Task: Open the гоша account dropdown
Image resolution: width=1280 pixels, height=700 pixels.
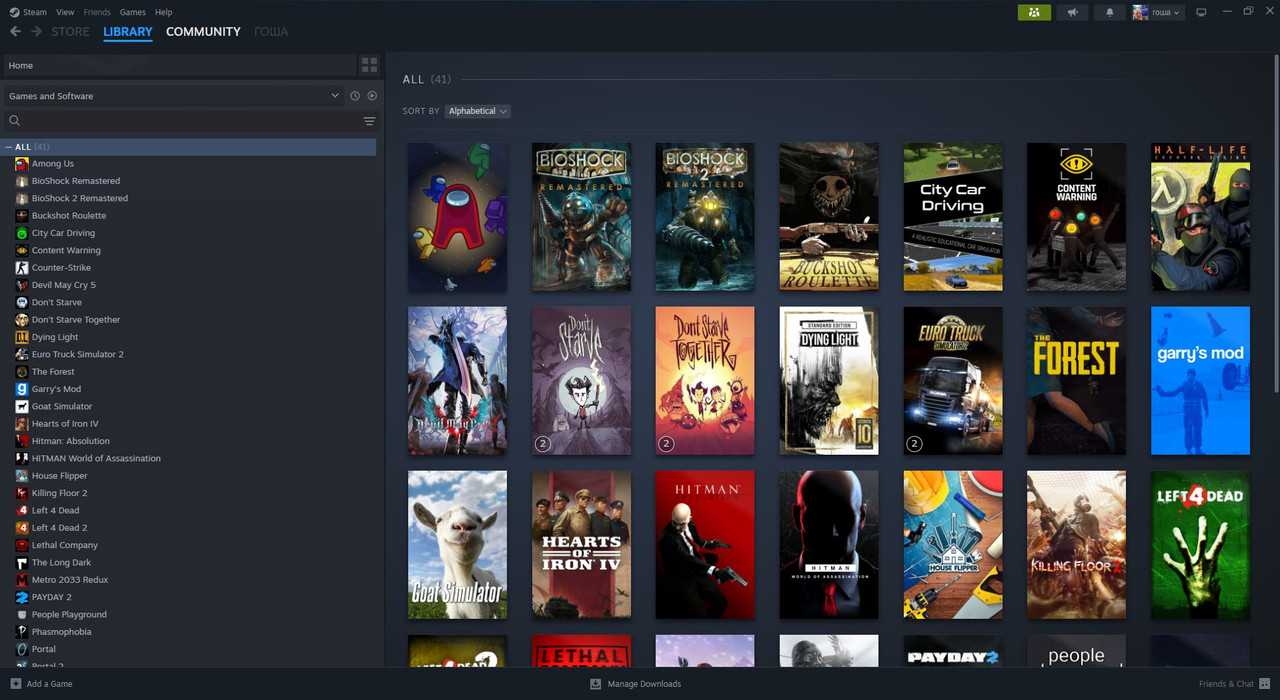Action: point(1157,12)
